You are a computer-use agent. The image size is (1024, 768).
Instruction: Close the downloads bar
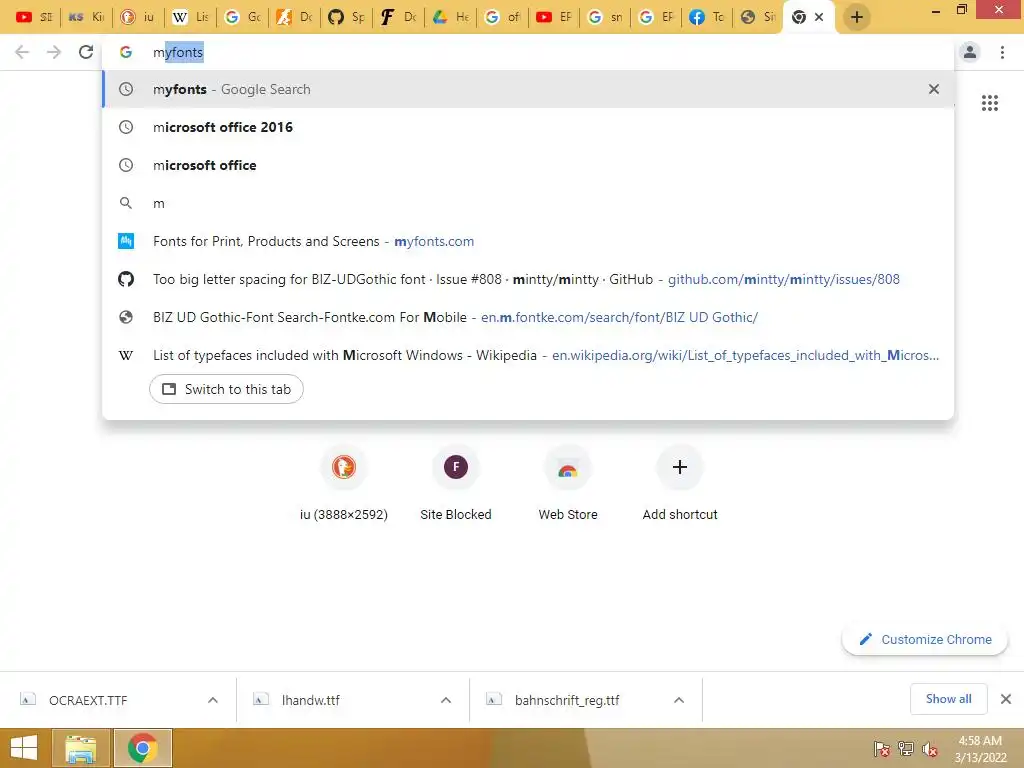(1006, 699)
